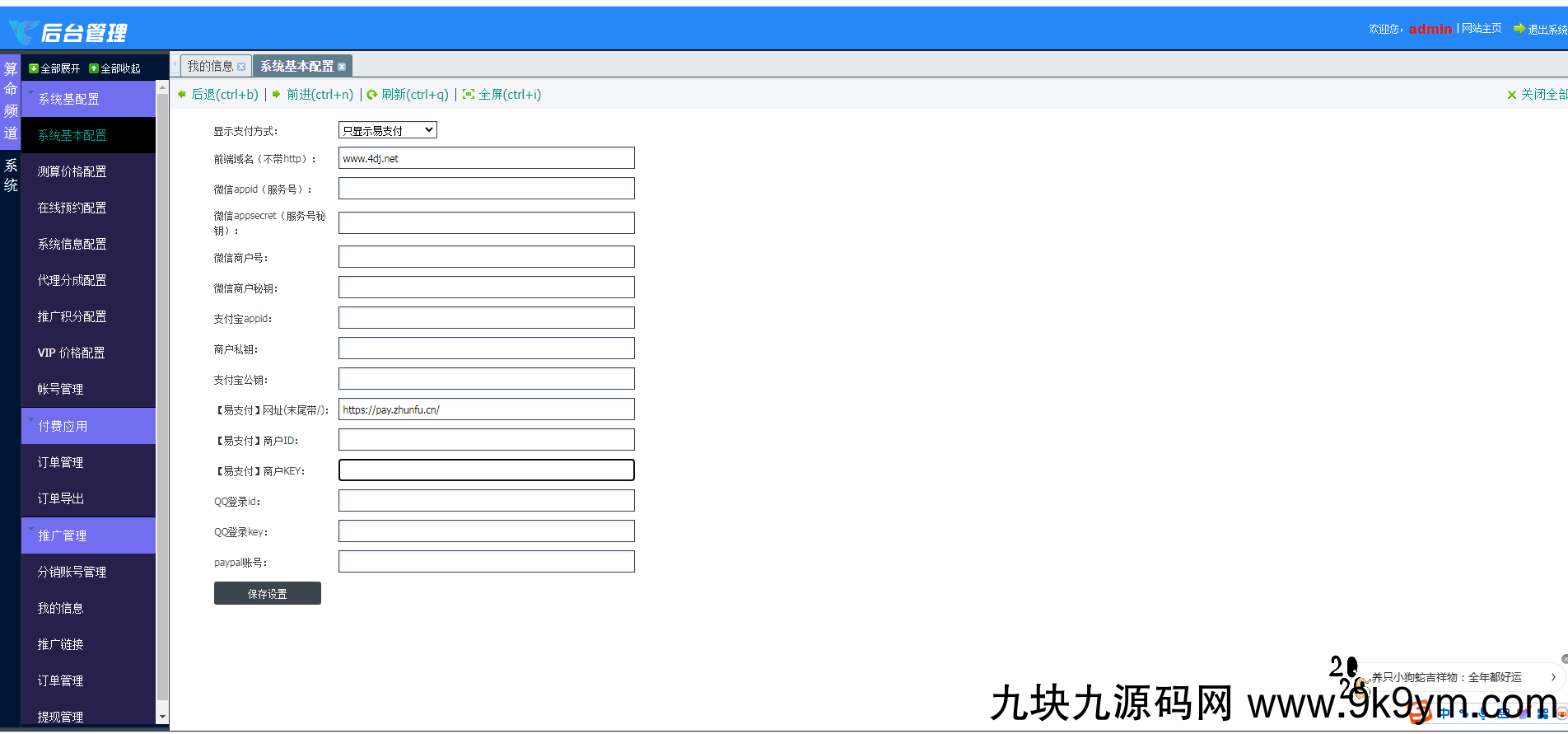
Task: Collapse the 付费应用 menu group
Action: (88, 426)
